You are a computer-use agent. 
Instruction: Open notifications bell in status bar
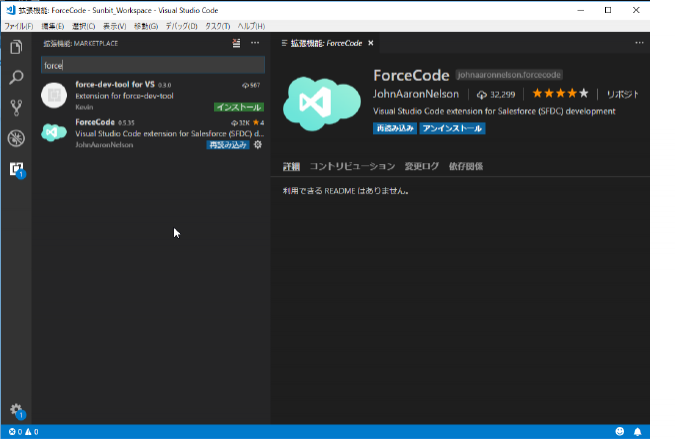[638, 431]
